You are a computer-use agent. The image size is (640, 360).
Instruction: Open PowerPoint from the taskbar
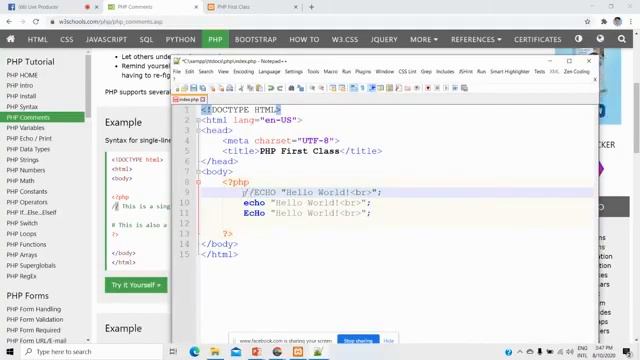pyautogui.click(x=256, y=351)
